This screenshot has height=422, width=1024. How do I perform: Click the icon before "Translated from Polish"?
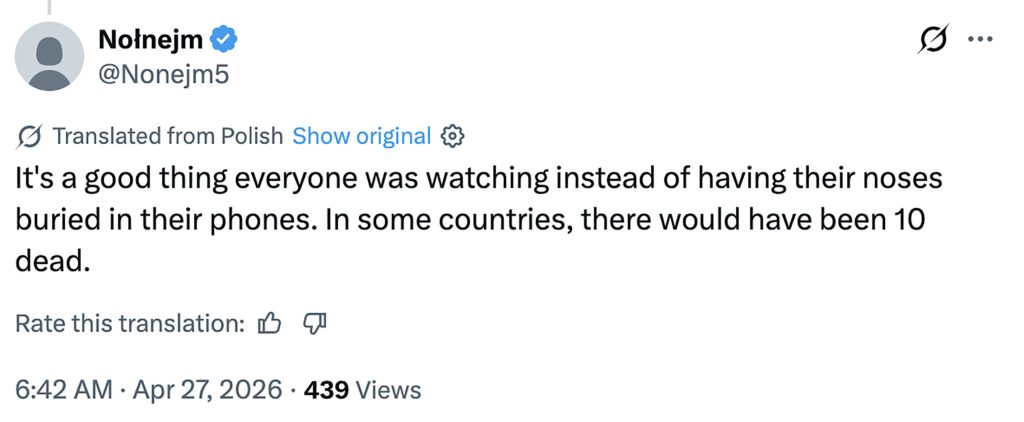(29, 136)
